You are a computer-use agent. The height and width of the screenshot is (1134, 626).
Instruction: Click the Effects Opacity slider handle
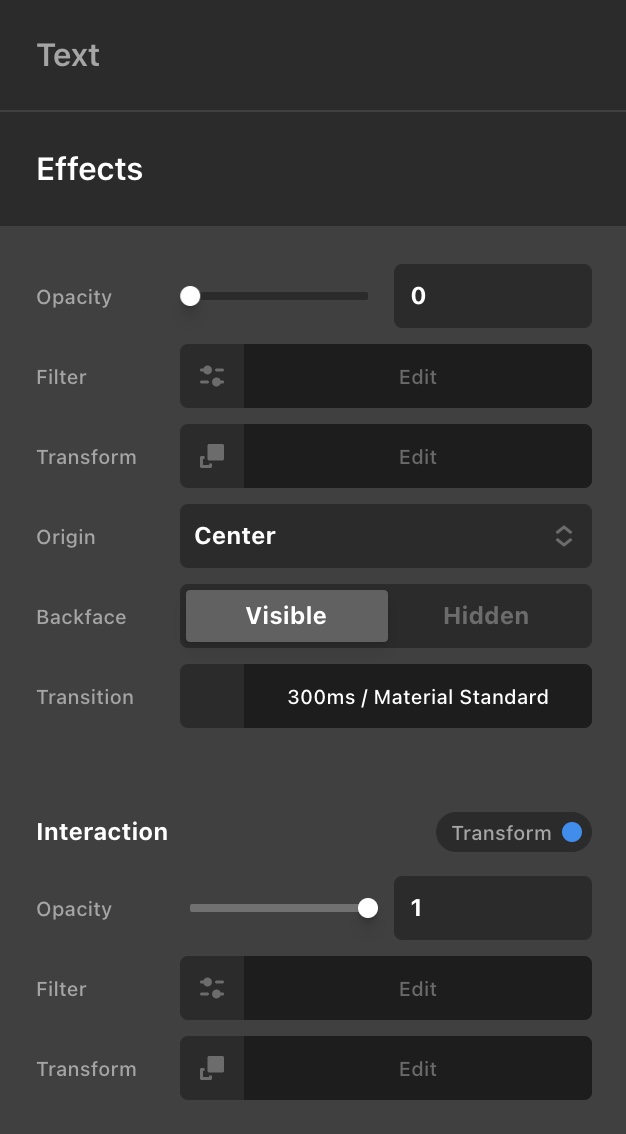tap(190, 296)
